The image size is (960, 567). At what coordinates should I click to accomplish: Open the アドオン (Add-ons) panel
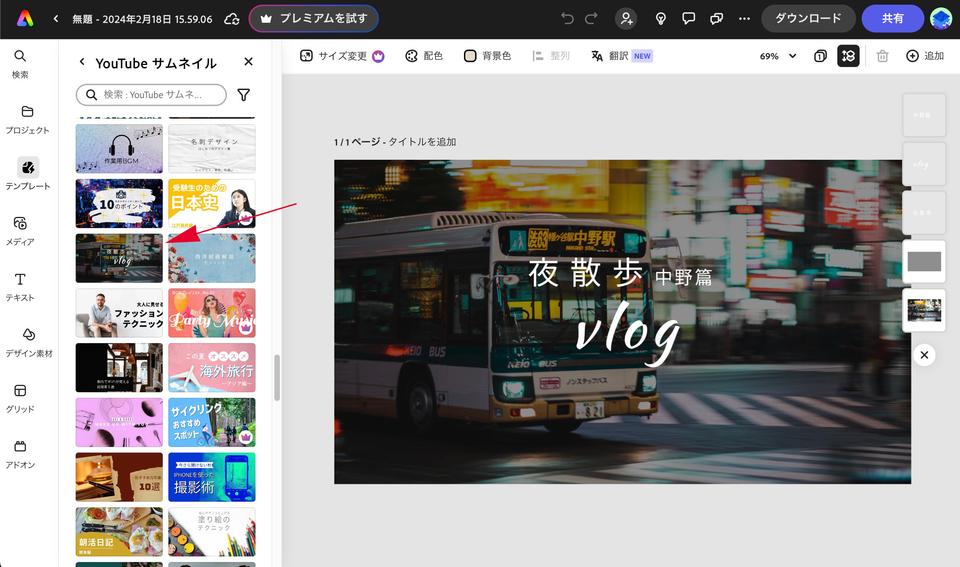point(21,453)
